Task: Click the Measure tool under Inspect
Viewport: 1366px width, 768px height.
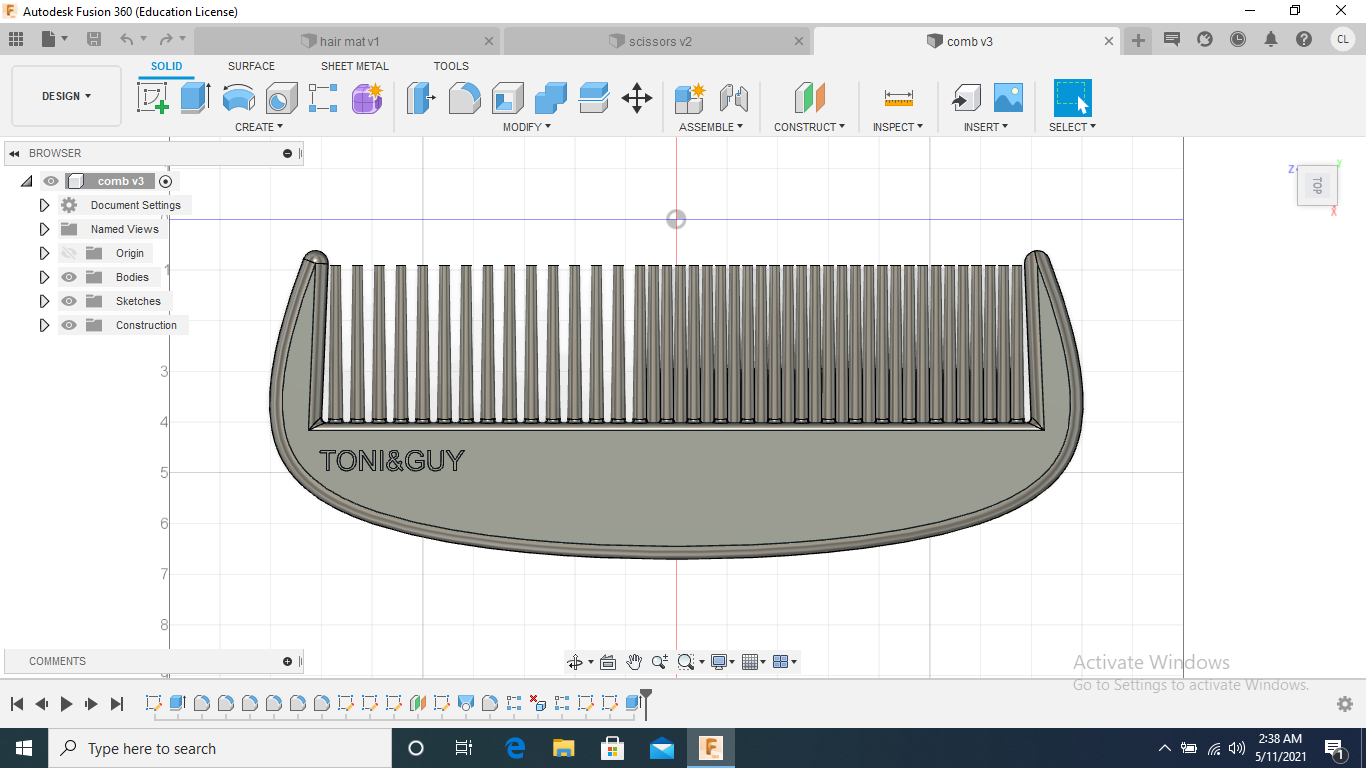Action: [898, 98]
